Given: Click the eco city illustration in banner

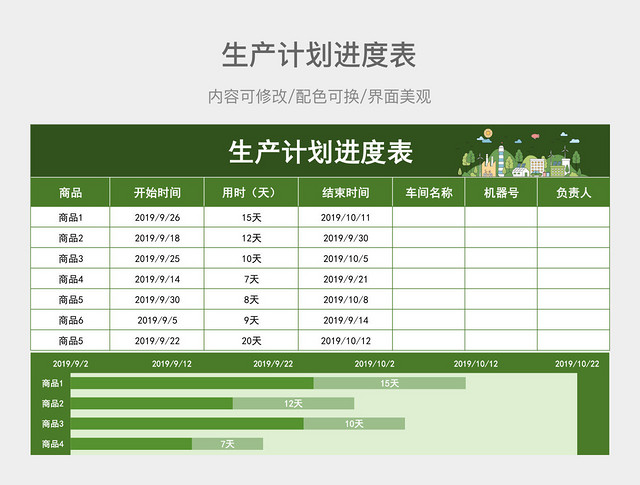Looking at the screenshot, I should point(521,153).
